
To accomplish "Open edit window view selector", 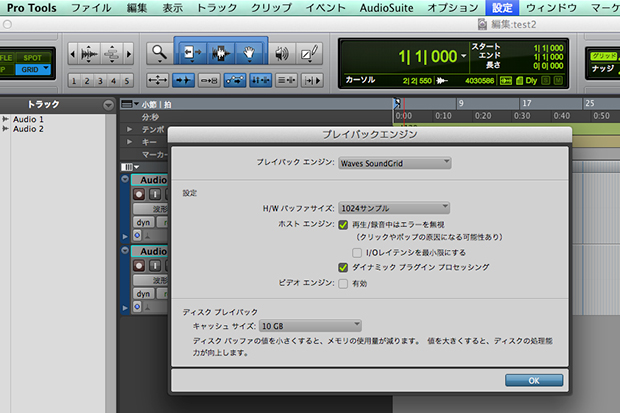I will point(130,167).
